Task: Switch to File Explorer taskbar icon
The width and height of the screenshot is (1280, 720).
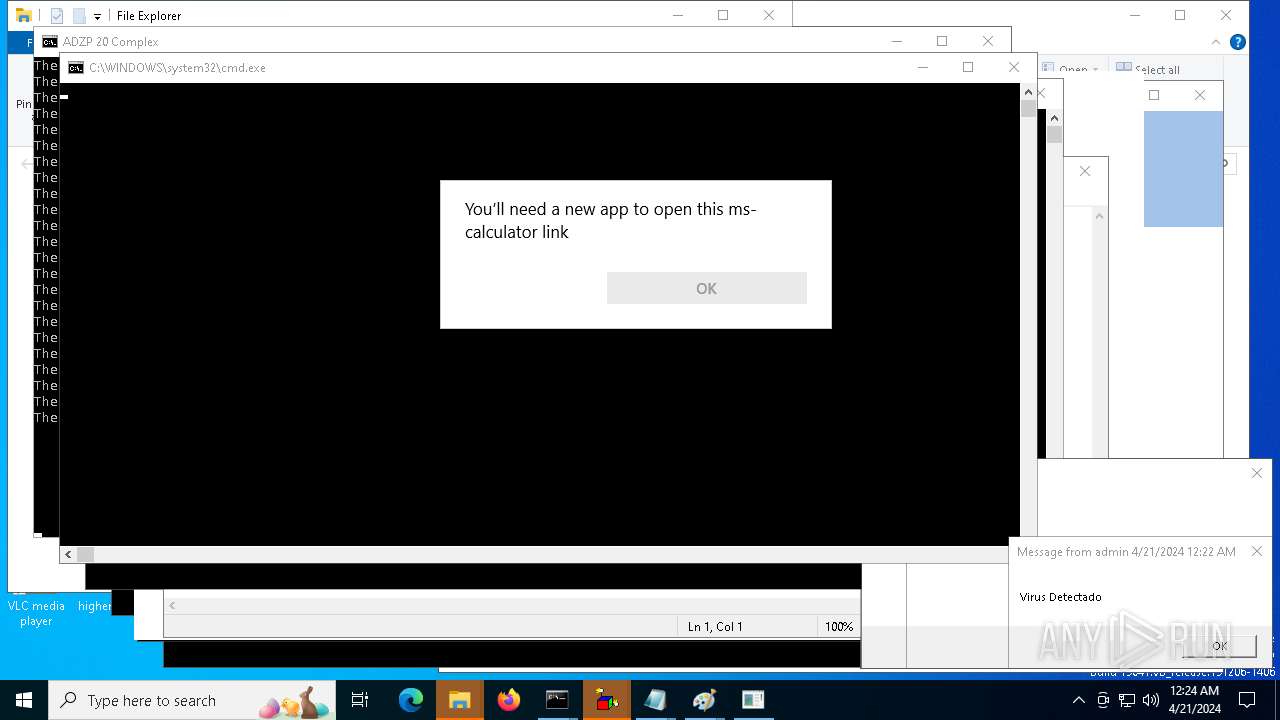Action: tap(459, 700)
